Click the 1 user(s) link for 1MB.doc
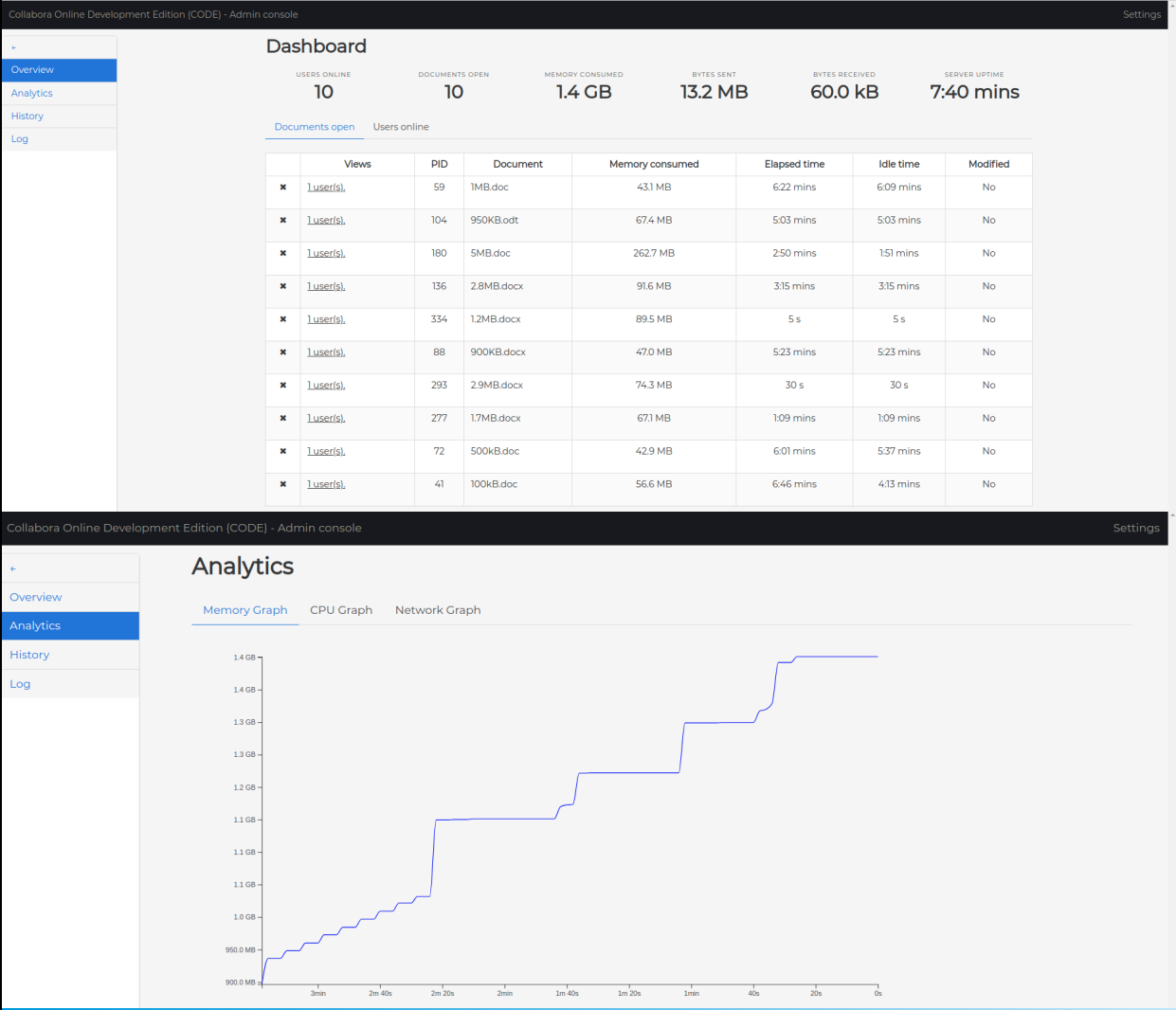1176x1010 pixels. (326, 188)
